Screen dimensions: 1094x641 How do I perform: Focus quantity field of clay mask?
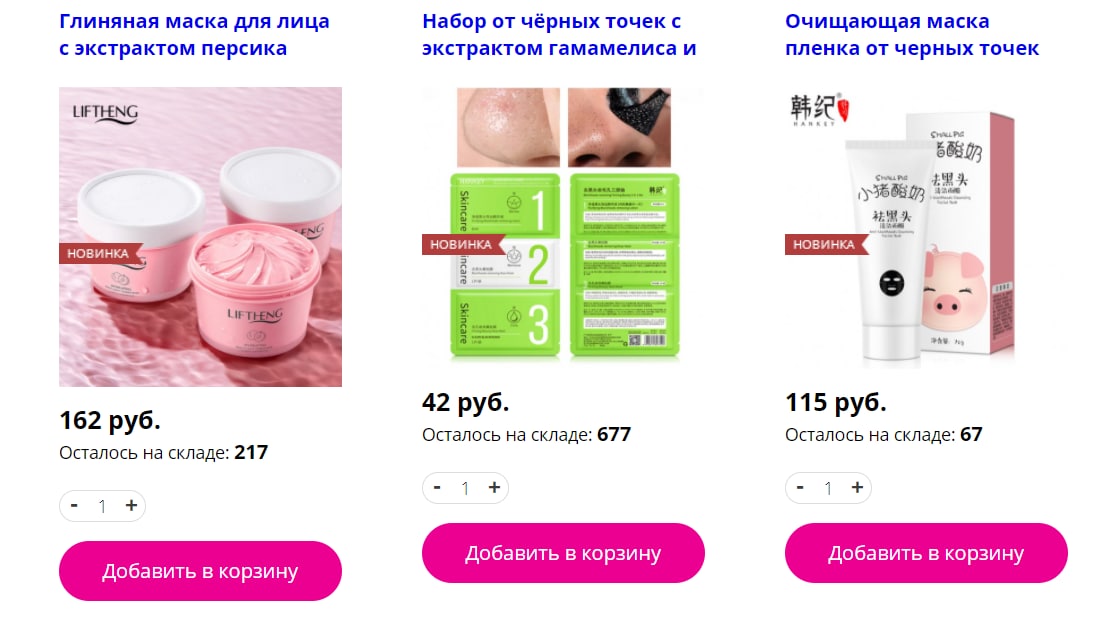point(103,506)
